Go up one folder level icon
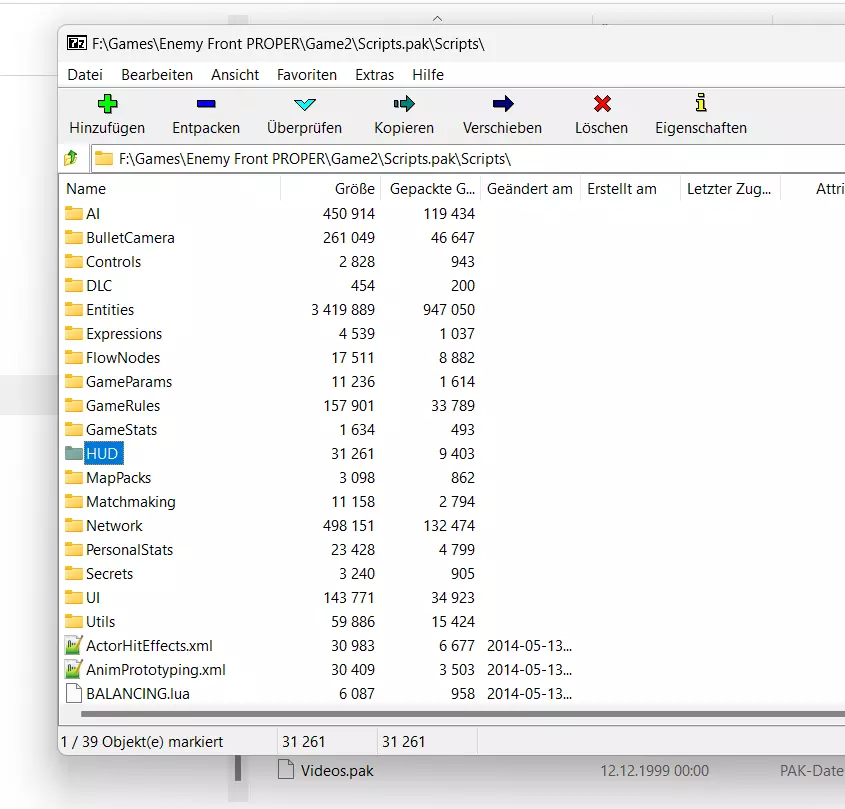Screen dimensions: 845x809 (x=71, y=158)
